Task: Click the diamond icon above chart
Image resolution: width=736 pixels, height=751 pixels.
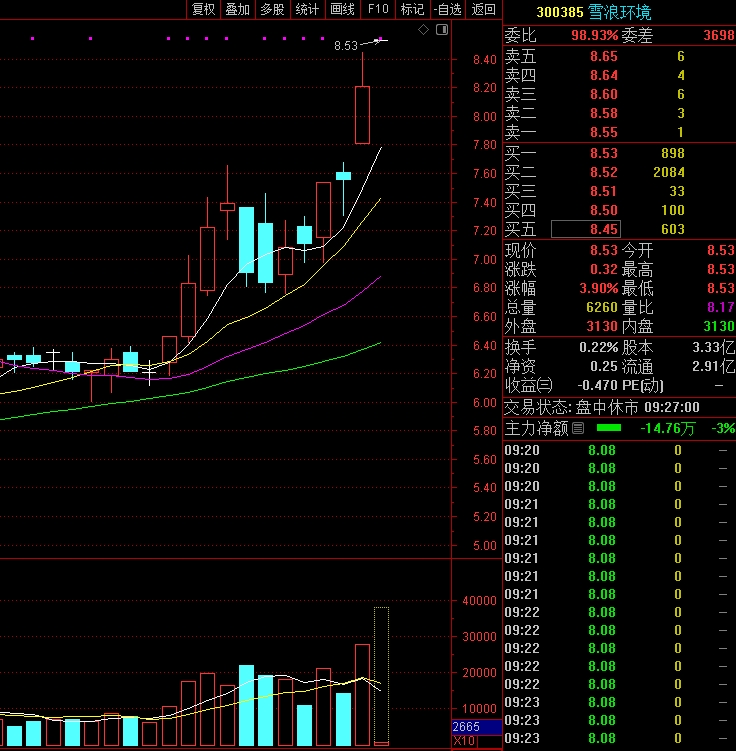Action: (423, 30)
